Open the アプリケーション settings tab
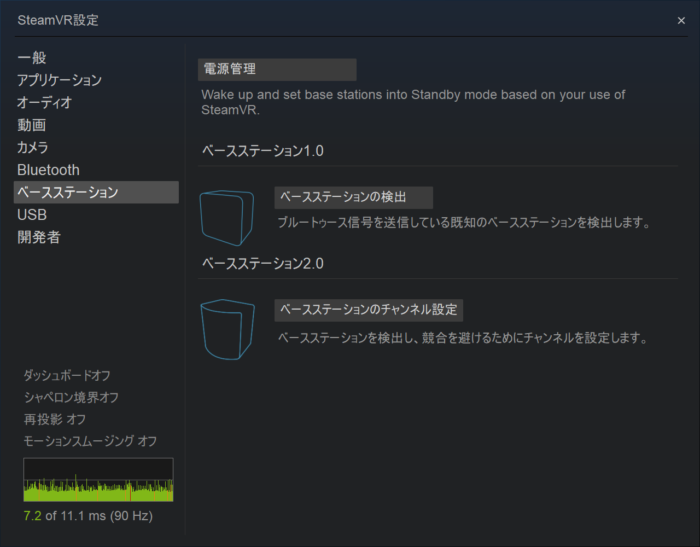This screenshot has width=700, height=547. (59, 80)
